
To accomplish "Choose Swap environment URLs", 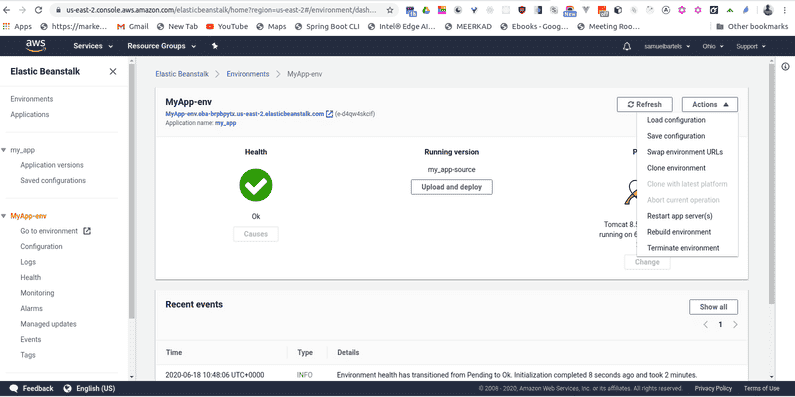I will point(685,152).
